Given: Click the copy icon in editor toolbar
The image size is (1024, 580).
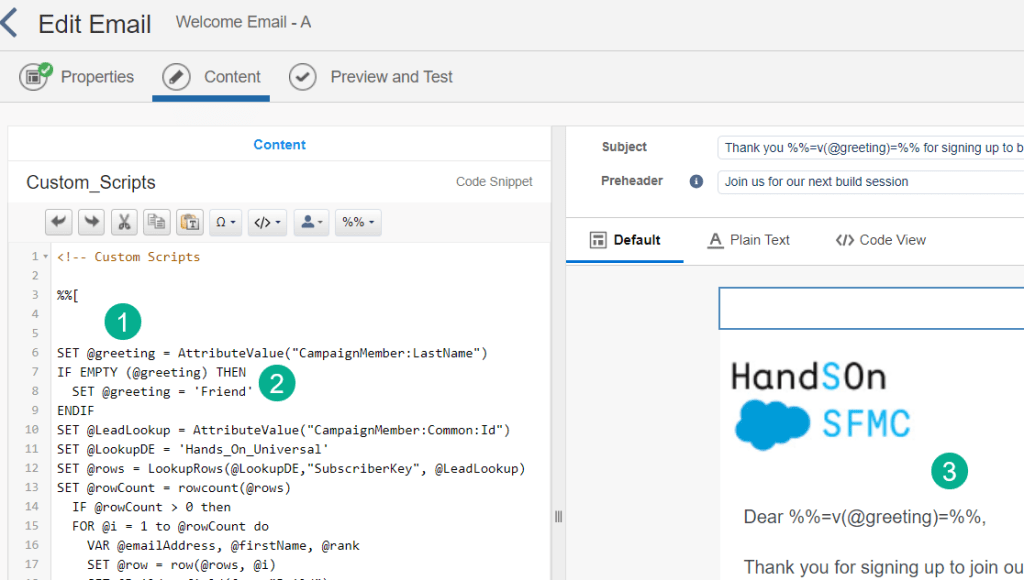Looking at the screenshot, I should (x=156, y=222).
